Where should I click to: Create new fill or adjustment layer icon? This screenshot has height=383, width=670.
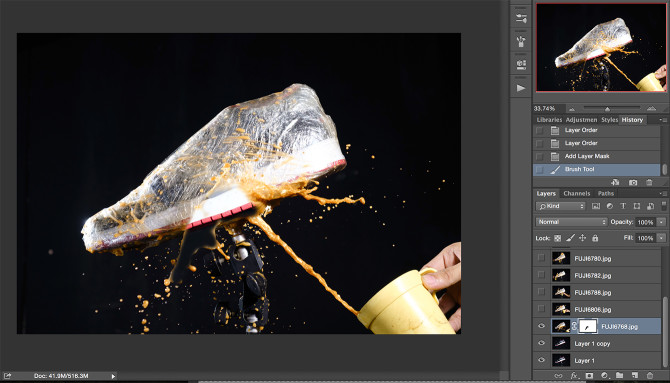[604, 376]
